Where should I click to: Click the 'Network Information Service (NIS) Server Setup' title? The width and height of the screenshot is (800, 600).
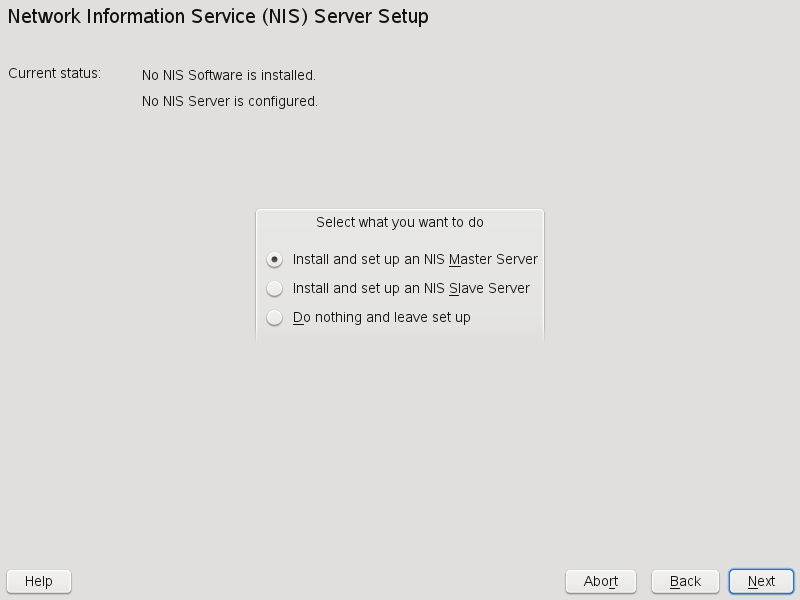(218, 17)
